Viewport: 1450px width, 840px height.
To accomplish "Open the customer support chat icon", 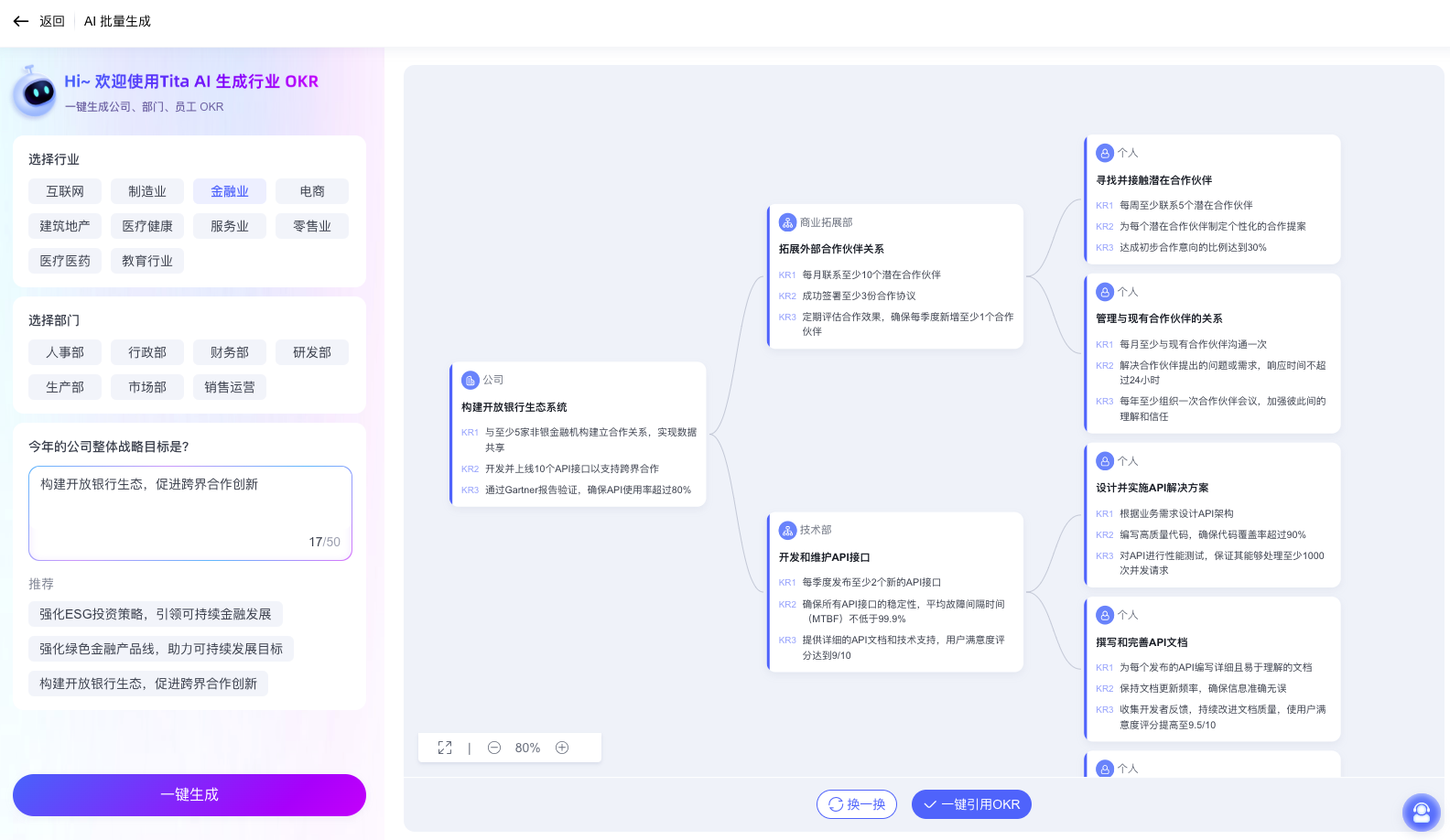I will (x=1421, y=812).
